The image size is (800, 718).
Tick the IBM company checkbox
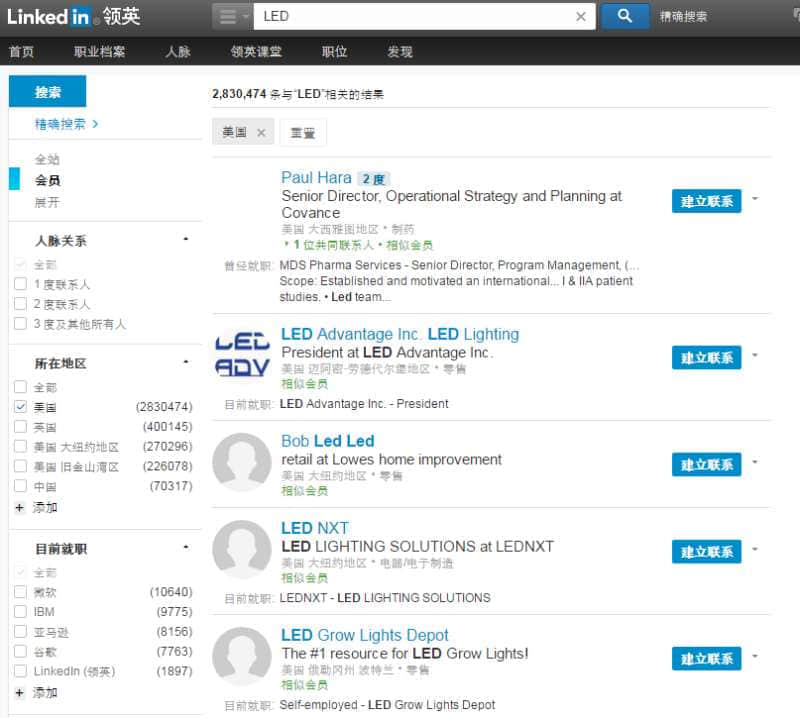pyautogui.click(x=21, y=612)
